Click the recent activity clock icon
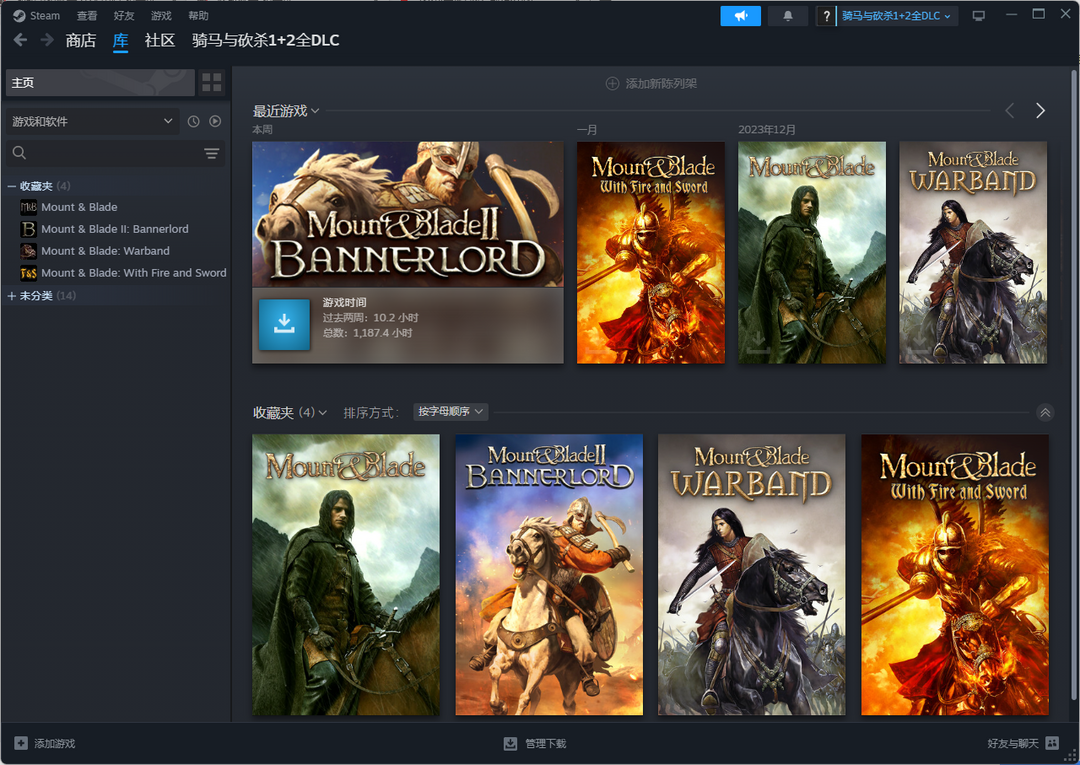 click(x=194, y=121)
